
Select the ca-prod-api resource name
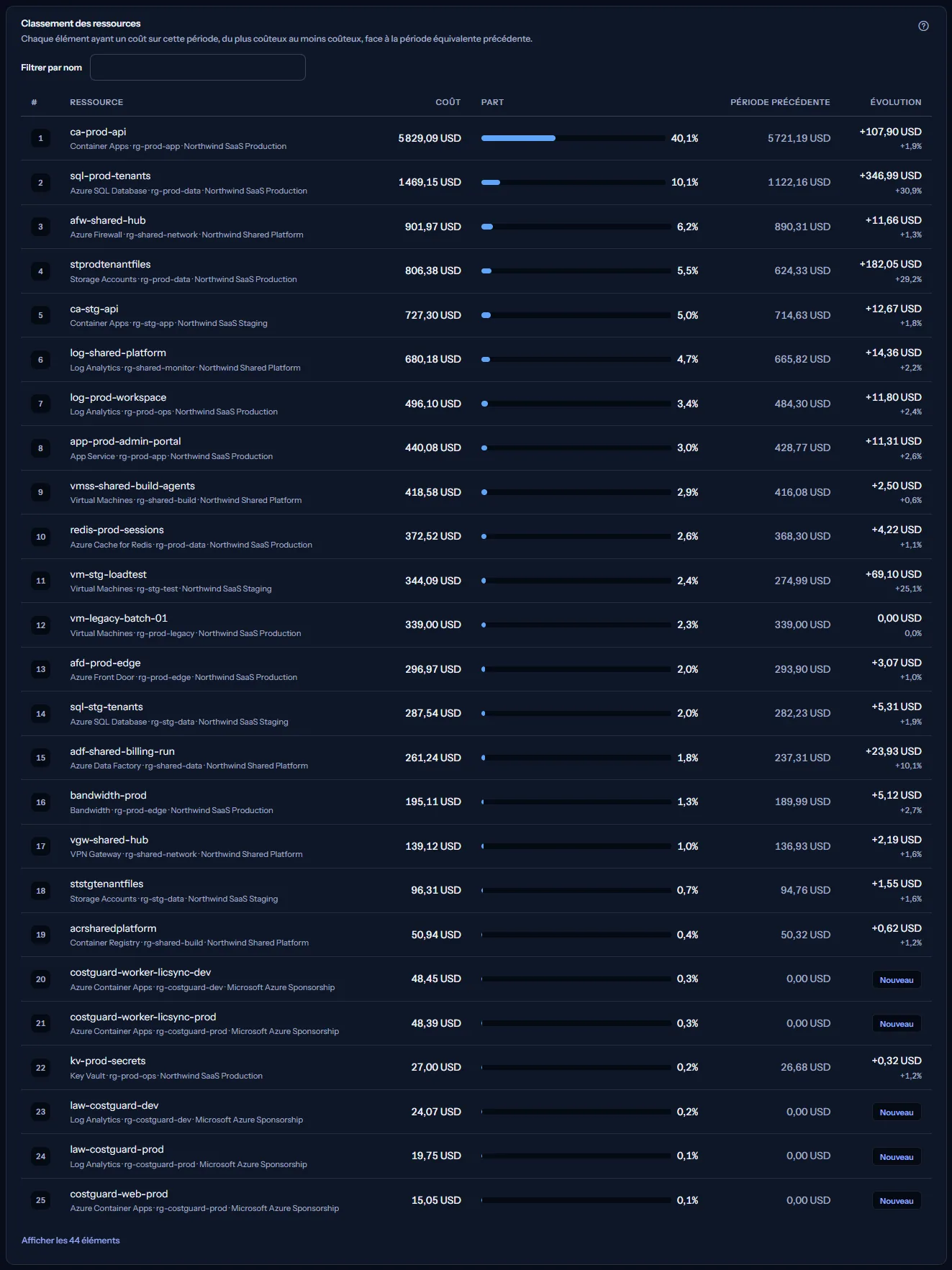click(x=98, y=132)
